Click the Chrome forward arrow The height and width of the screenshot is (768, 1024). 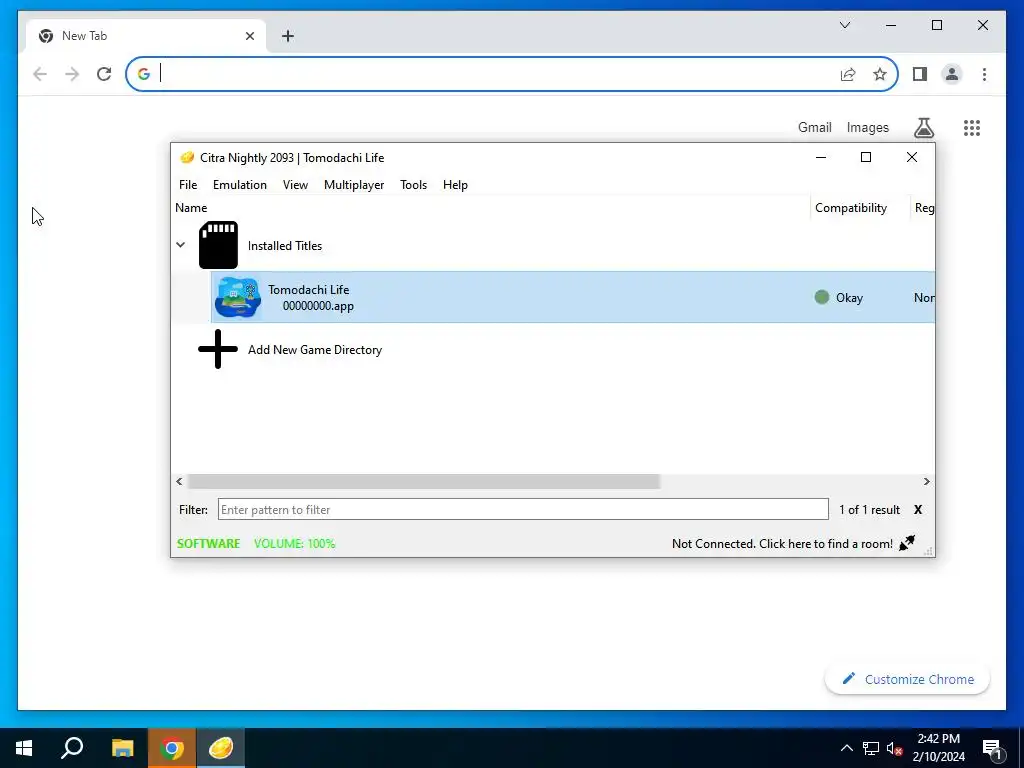[72, 74]
